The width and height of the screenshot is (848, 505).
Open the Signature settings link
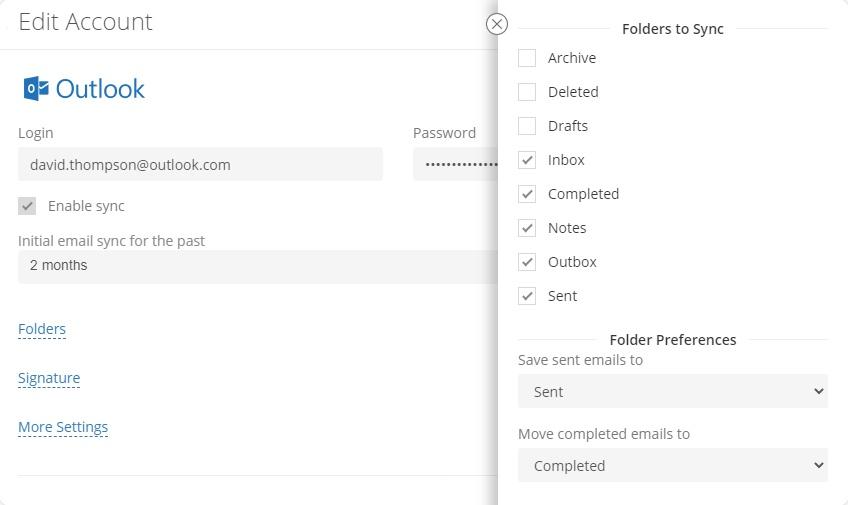(x=49, y=378)
